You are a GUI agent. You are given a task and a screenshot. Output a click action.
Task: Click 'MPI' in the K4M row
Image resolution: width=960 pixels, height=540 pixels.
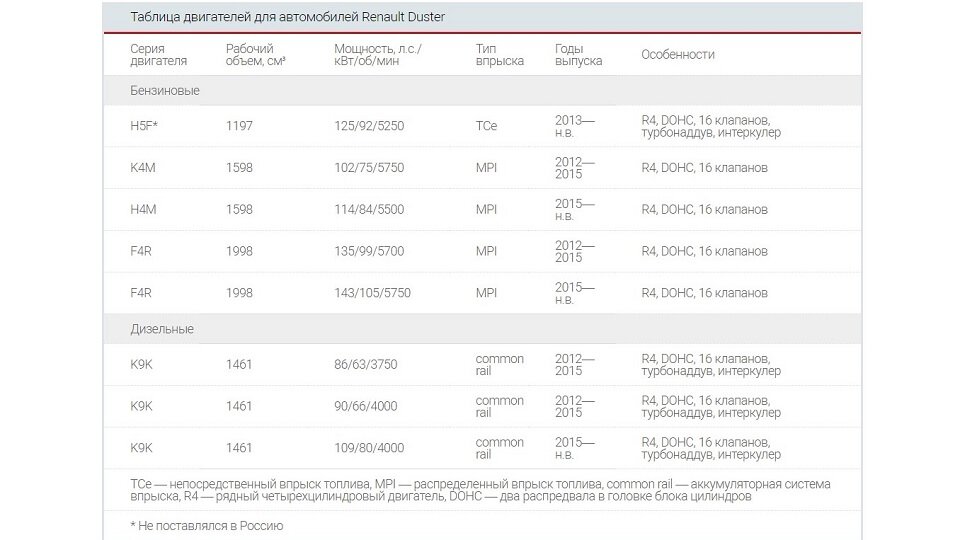coord(486,168)
